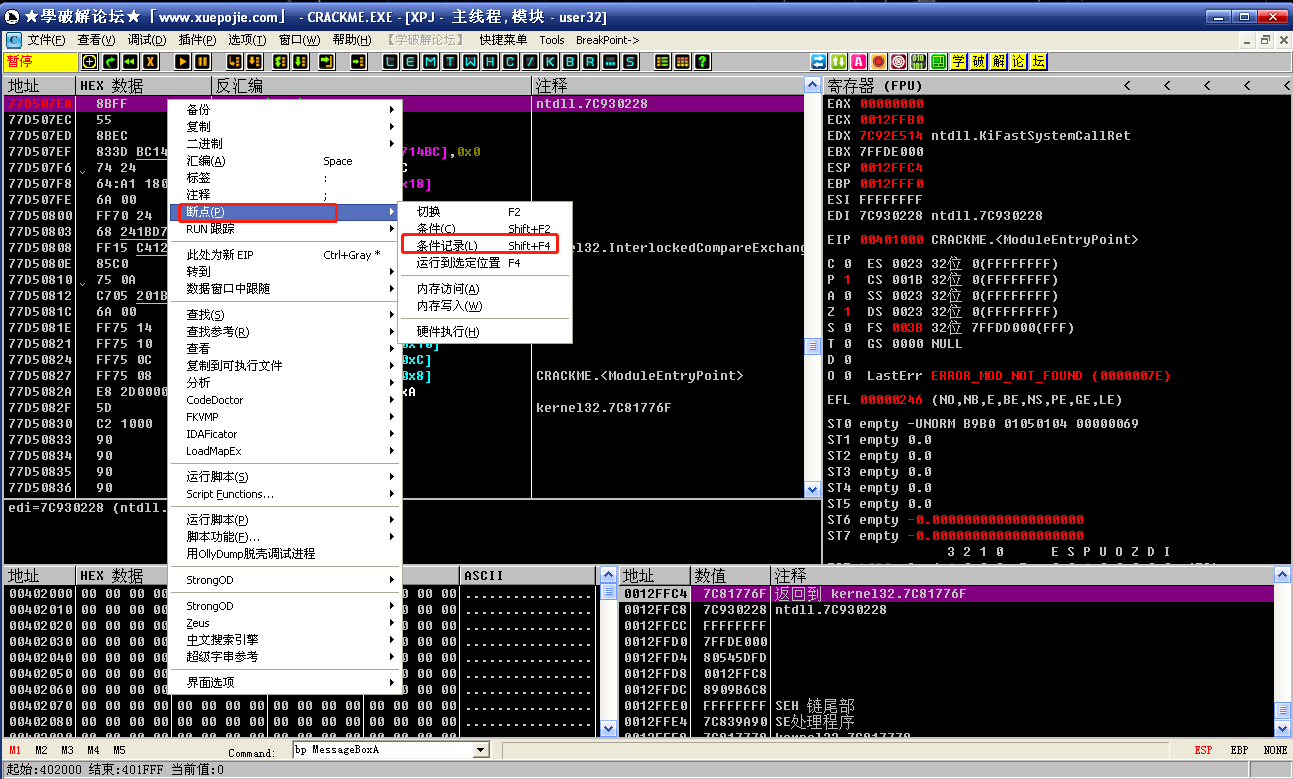Click the Step into toolbar icon

click(x=234, y=61)
